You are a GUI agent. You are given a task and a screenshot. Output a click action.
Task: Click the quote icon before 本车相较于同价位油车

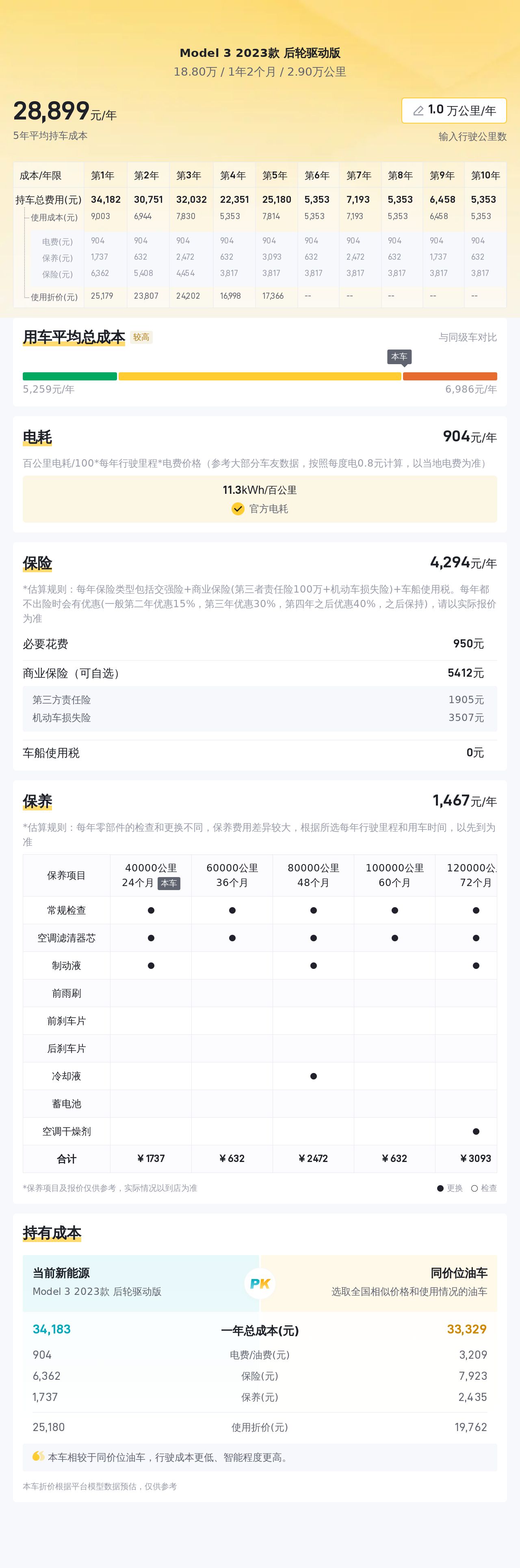[38, 1457]
